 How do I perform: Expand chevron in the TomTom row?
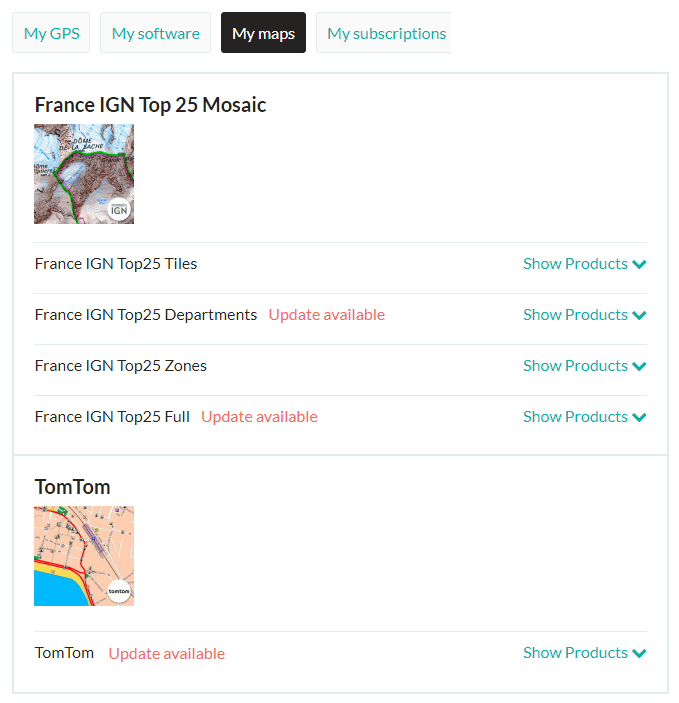[x=639, y=654]
